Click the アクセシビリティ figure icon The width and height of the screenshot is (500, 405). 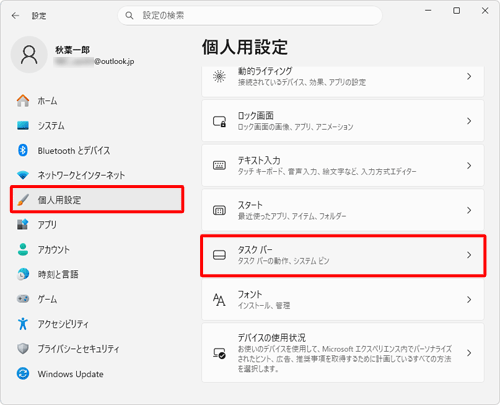[23, 324]
